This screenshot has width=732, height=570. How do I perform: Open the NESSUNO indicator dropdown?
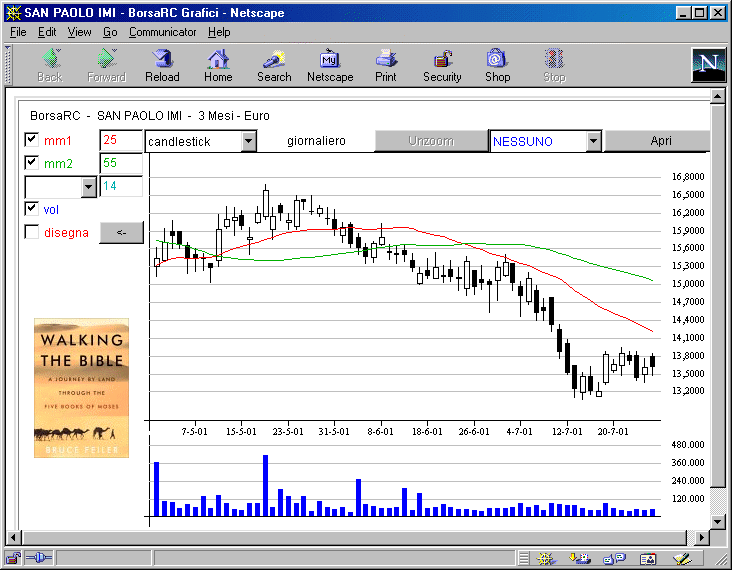pyautogui.click(x=593, y=141)
